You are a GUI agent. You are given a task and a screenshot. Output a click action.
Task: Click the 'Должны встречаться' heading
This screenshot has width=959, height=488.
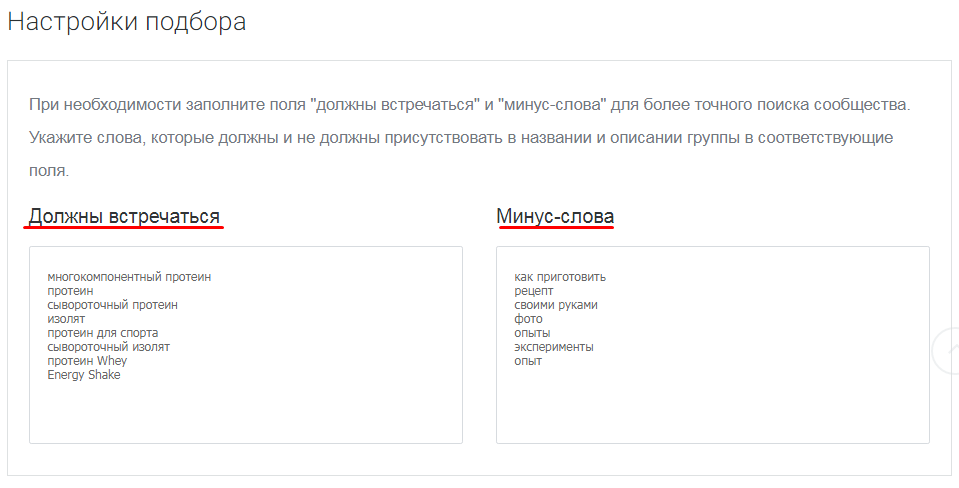click(x=124, y=216)
